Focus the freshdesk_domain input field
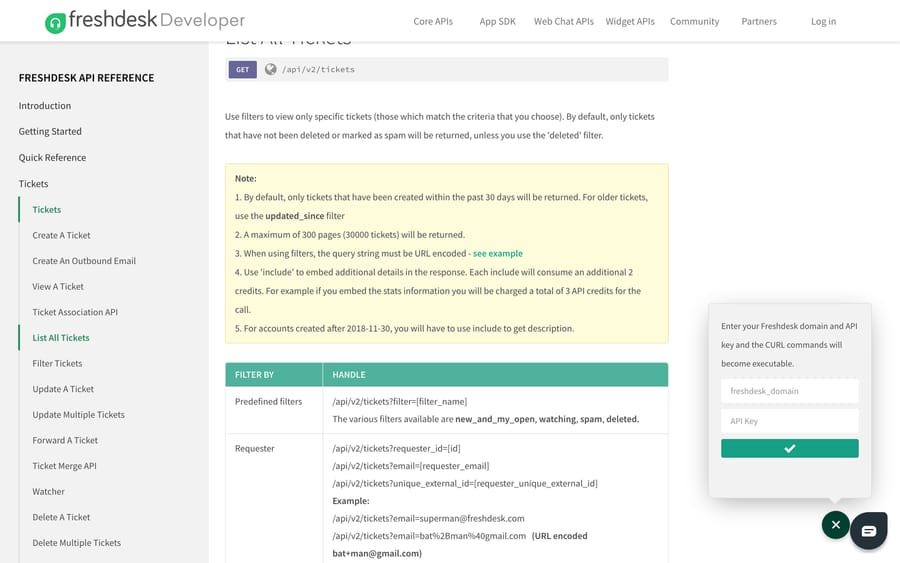Viewport: 900px width, 563px height. click(x=790, y=391)
